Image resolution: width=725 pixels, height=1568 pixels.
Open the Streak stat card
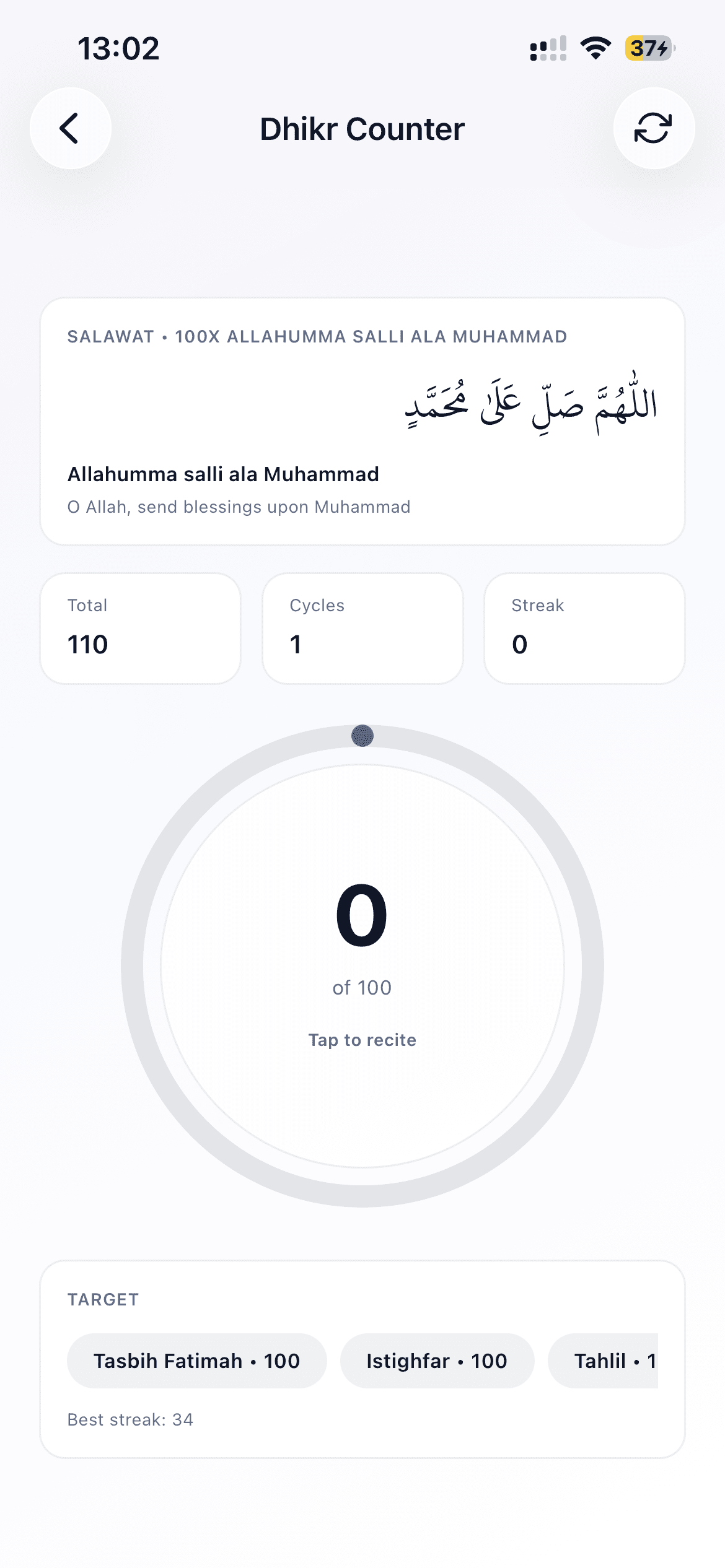[x=584, y=629]
